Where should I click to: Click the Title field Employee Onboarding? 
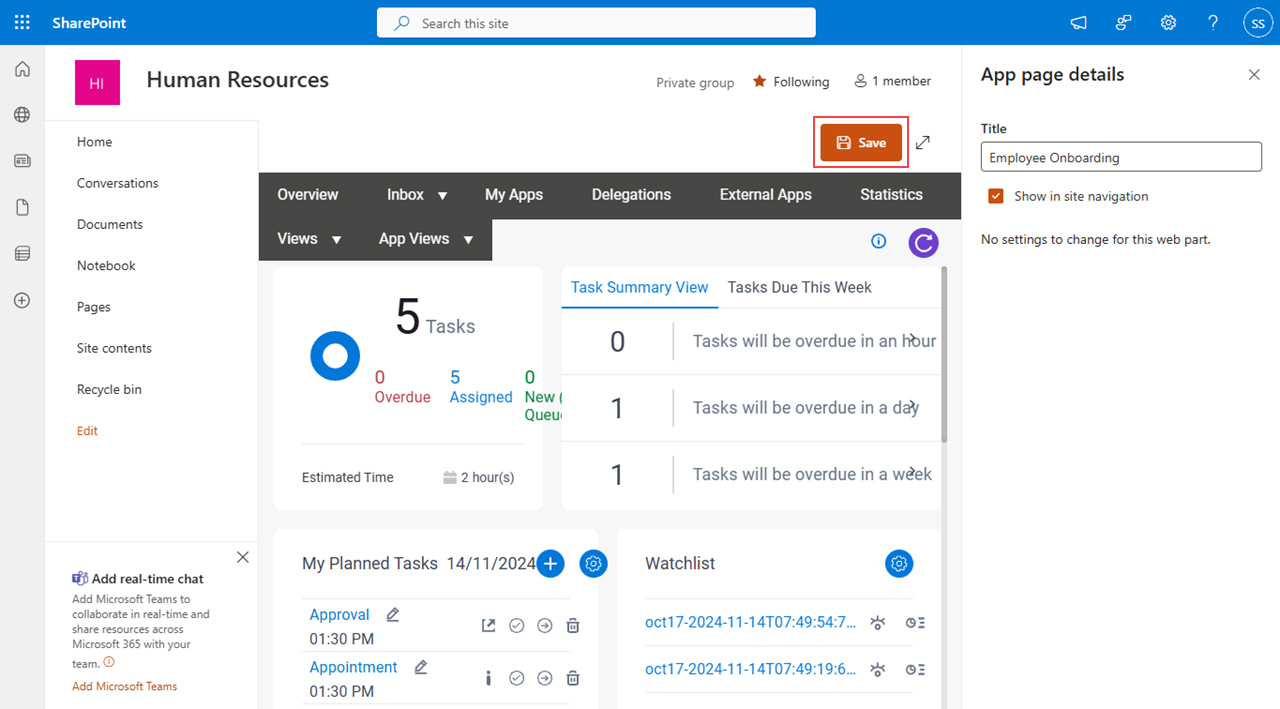tap(1121, 157)
